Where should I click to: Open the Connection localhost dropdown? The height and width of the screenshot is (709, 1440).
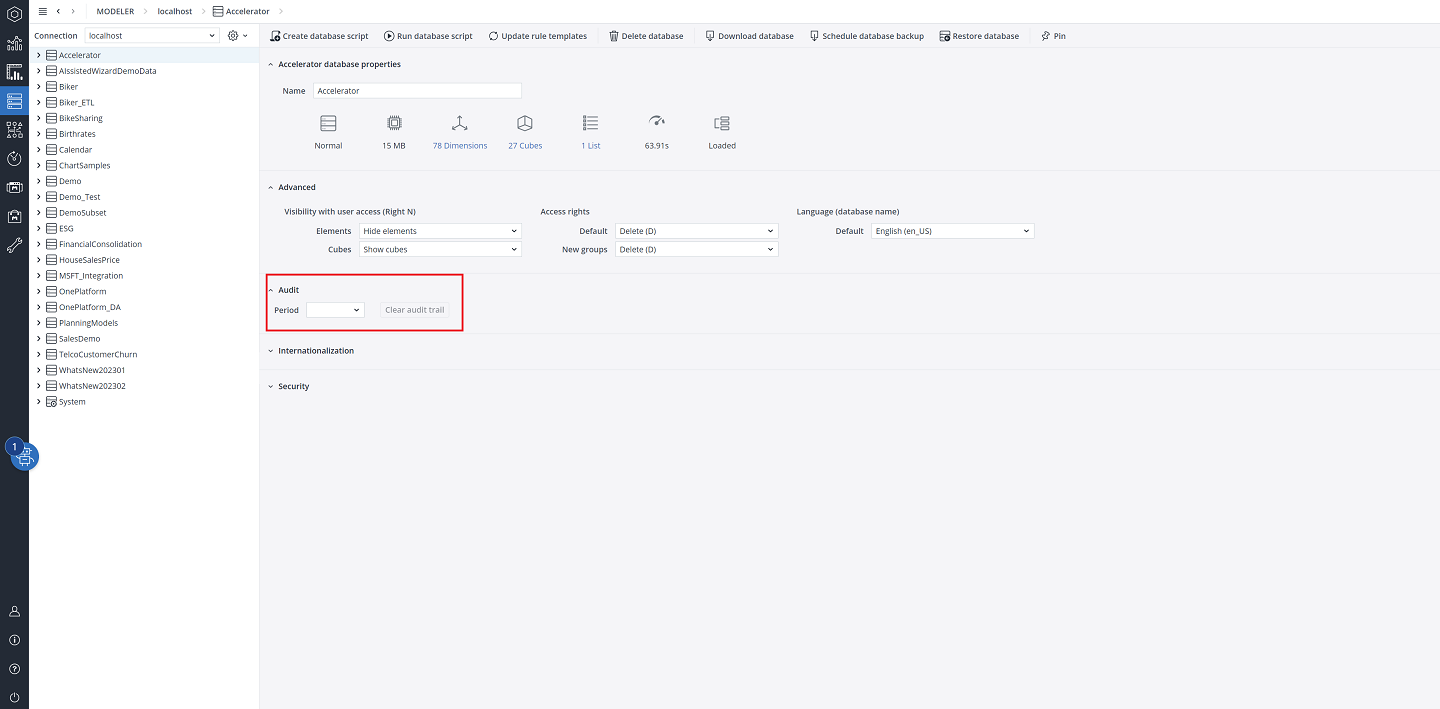tap(152, 35)
